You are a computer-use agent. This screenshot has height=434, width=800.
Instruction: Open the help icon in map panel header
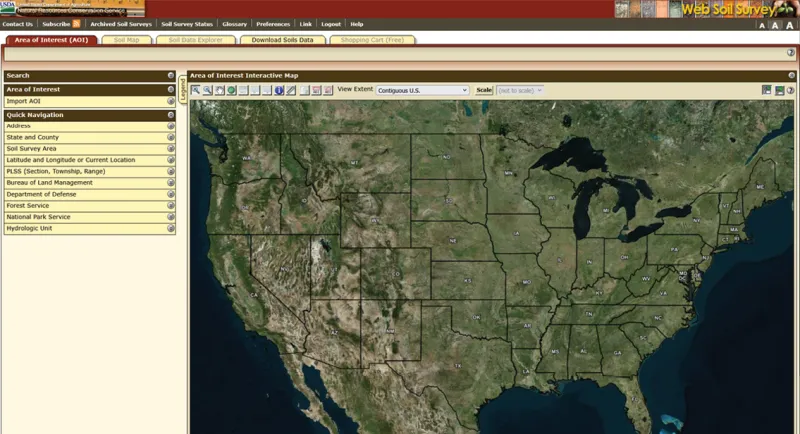coord(791,90)
